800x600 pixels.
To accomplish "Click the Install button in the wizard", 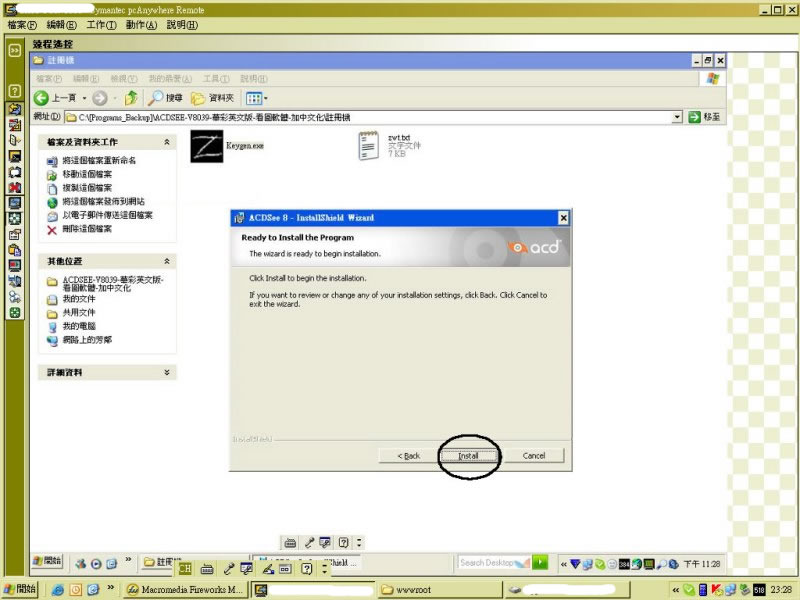I will click(469, 456).
